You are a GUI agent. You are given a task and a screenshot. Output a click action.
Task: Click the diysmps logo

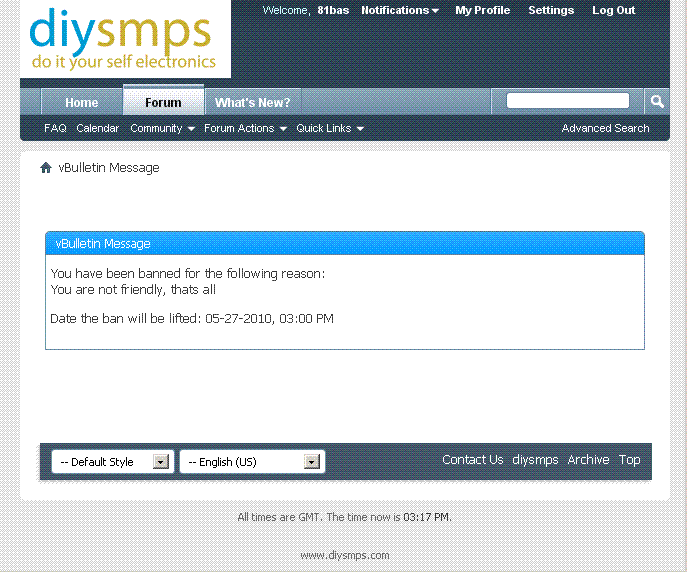coord(125,39)
